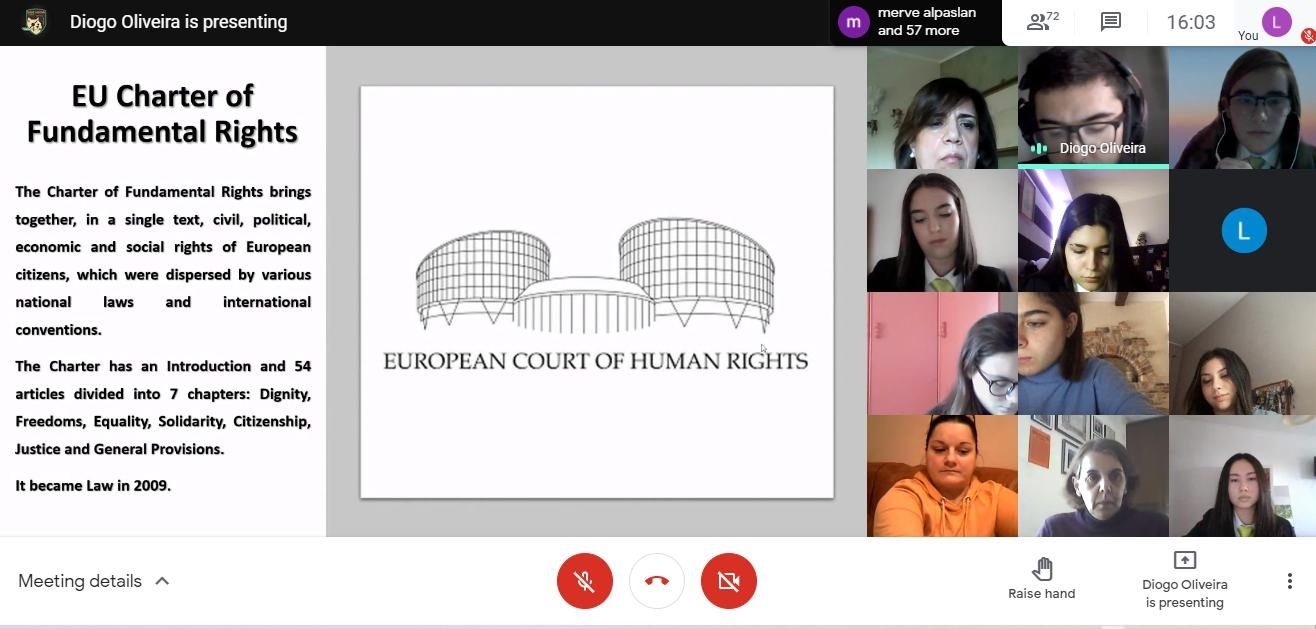Viewport: 1316px width, 629px height.
Task: Select the video tile with the pink cabinet
Action: [942, 353]
